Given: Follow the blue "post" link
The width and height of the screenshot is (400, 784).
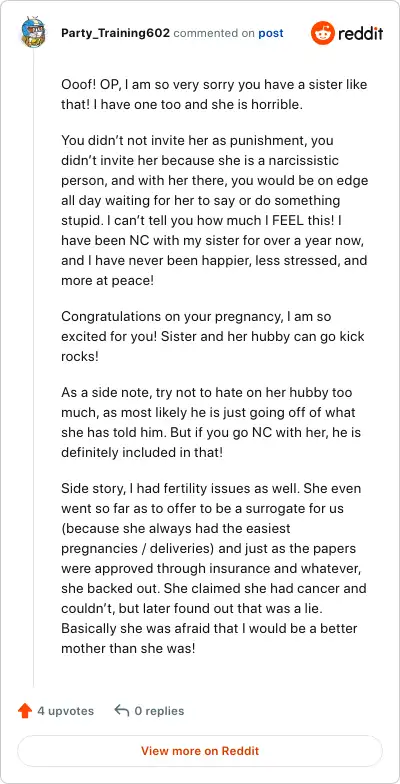Looking at the screenshot, I should (x=271, y=34).
